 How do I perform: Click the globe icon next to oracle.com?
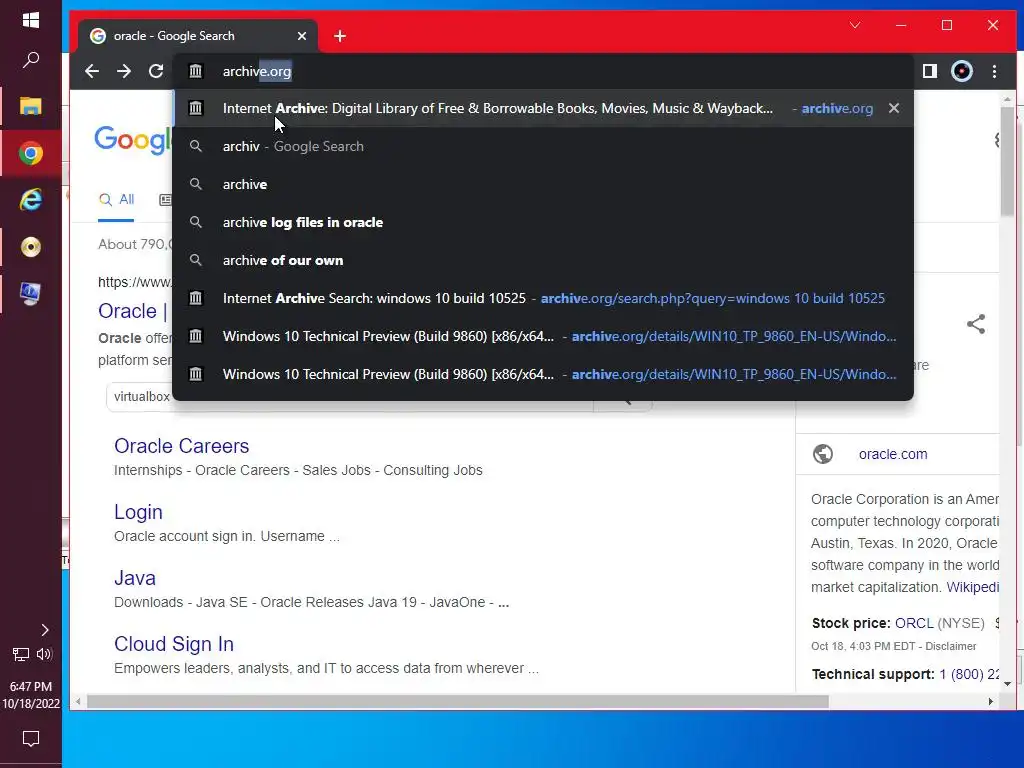[823, 454]
